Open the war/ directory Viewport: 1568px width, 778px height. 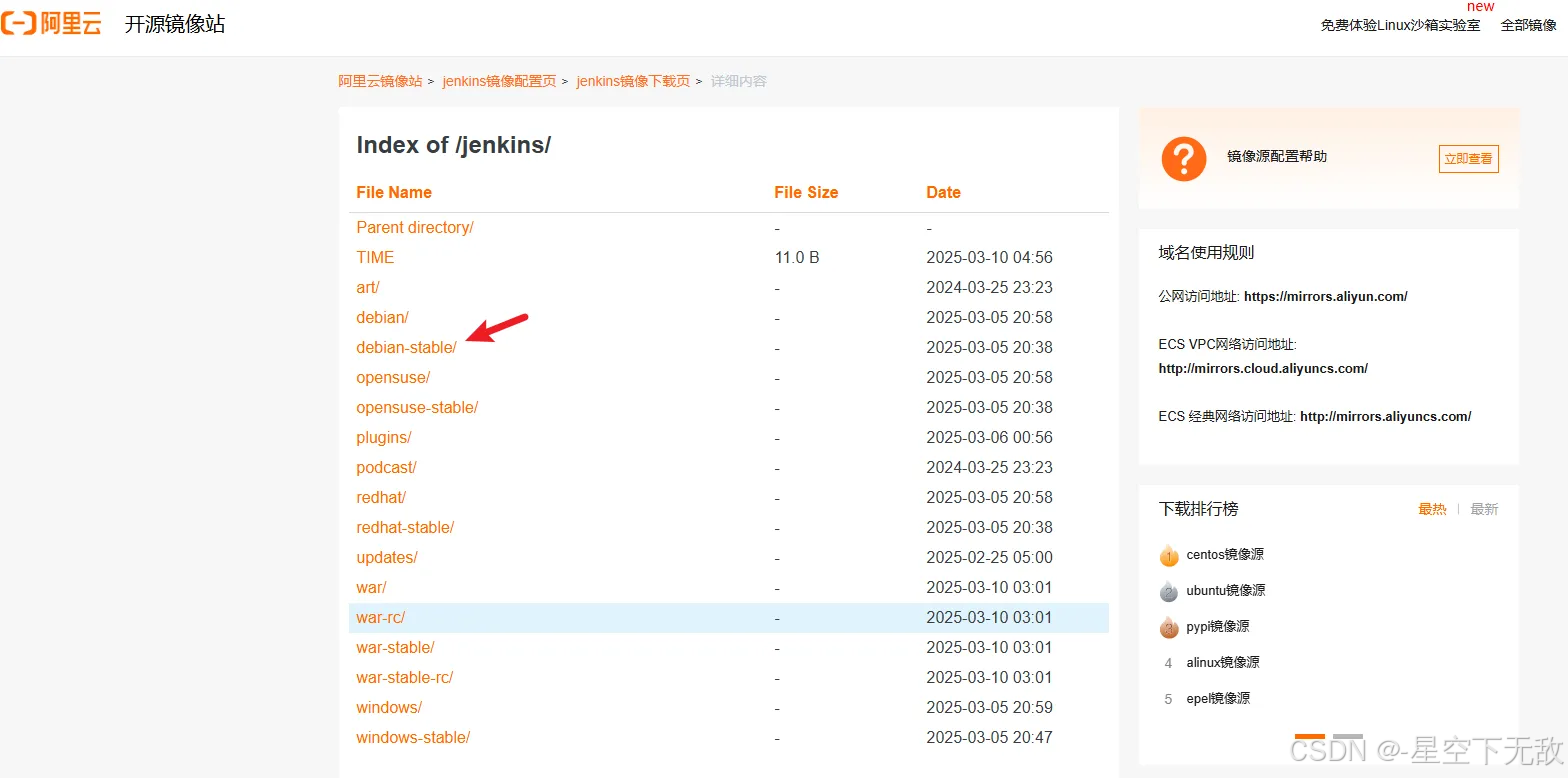371,587
